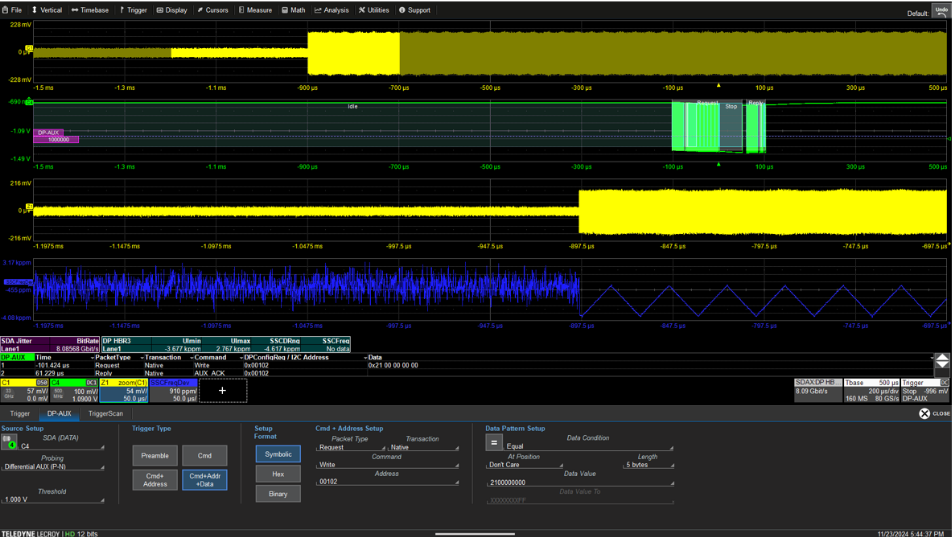952x537 pixels.
Task: Click the Undo button in top-right corner
Action: 942,11
